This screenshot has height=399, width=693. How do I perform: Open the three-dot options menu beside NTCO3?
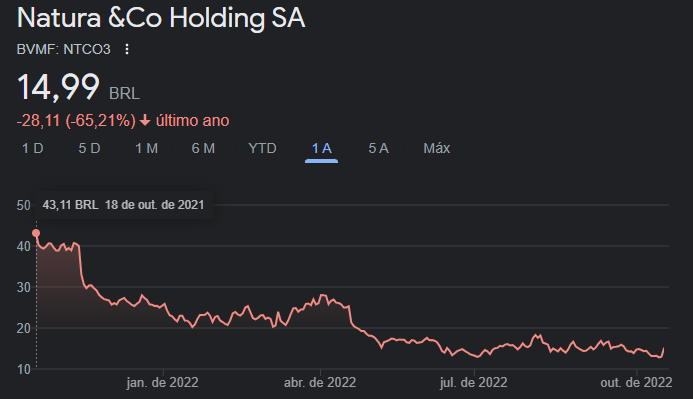(127, 49)
